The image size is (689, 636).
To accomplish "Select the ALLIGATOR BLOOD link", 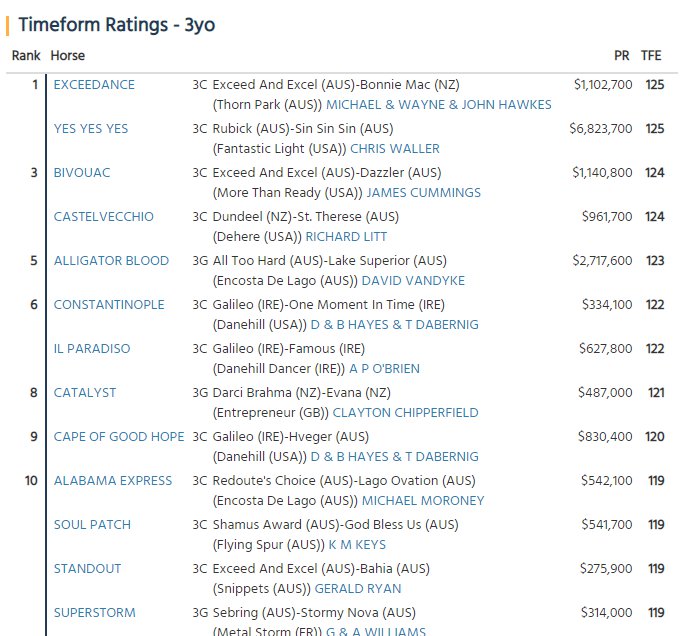I will (111, 261).
